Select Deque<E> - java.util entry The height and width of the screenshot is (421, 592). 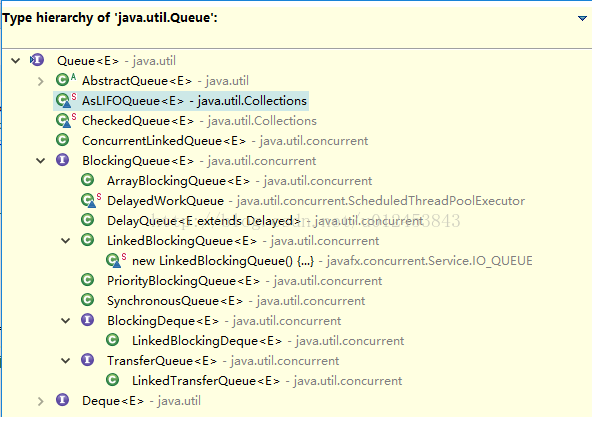[x=141, y=401]
